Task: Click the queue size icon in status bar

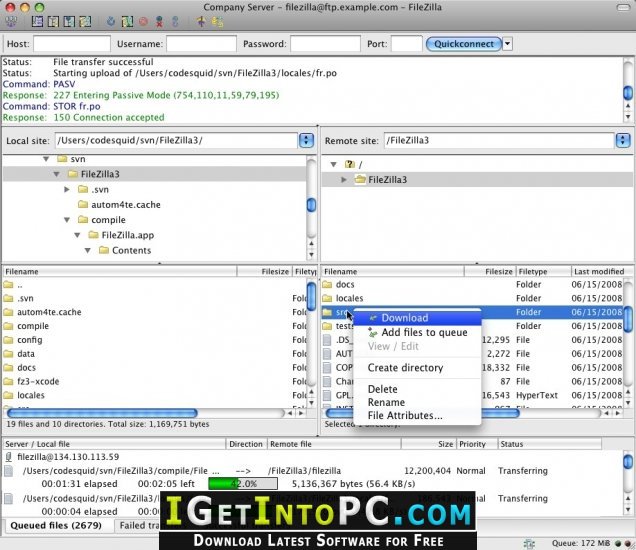Action: point(529,544)
